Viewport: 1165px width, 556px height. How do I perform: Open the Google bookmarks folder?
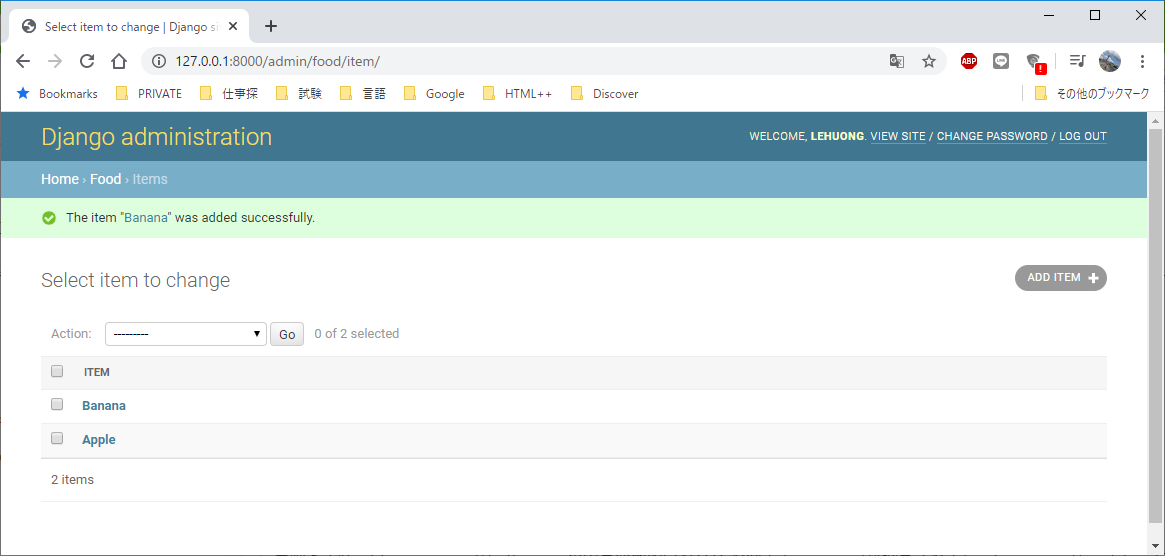tap(435, 94)
